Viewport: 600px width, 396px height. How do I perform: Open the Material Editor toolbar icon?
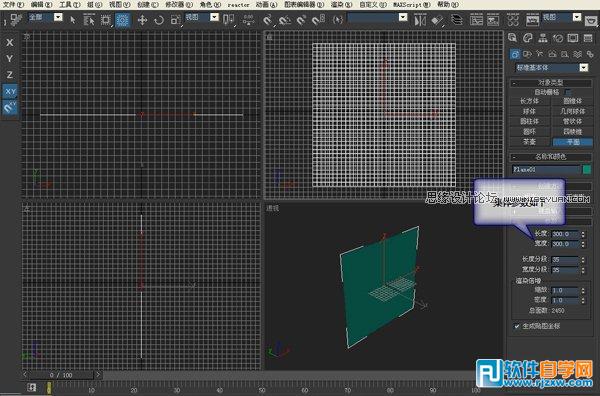[x=513, y=20]
